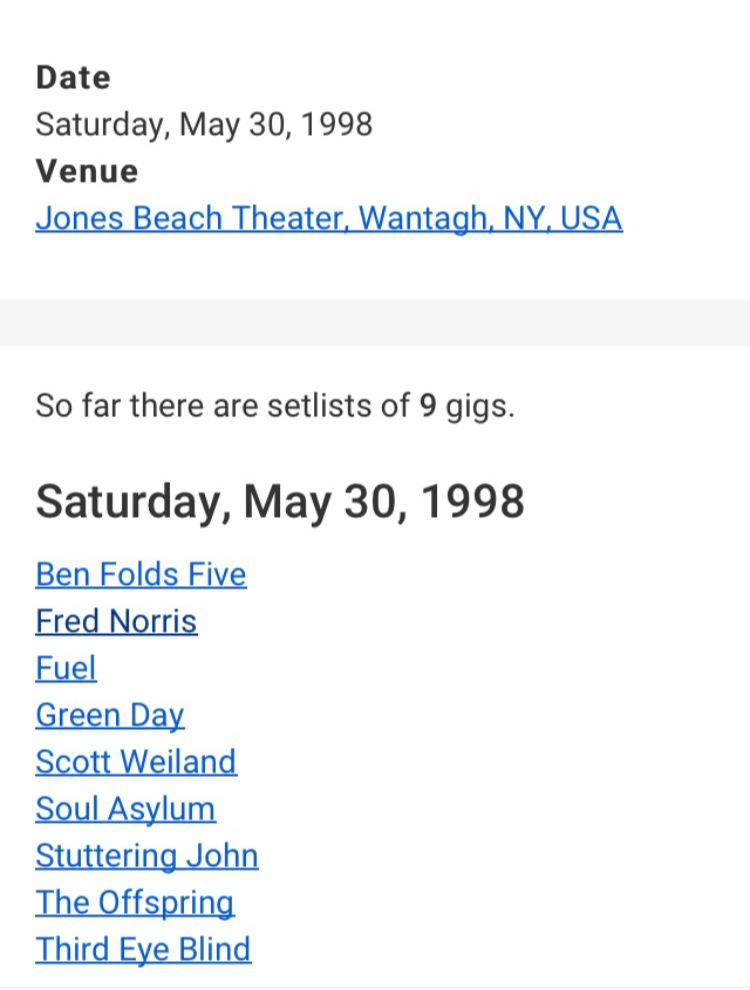
Task: Open Jones Beach Theater venue link
Action: 328,218
